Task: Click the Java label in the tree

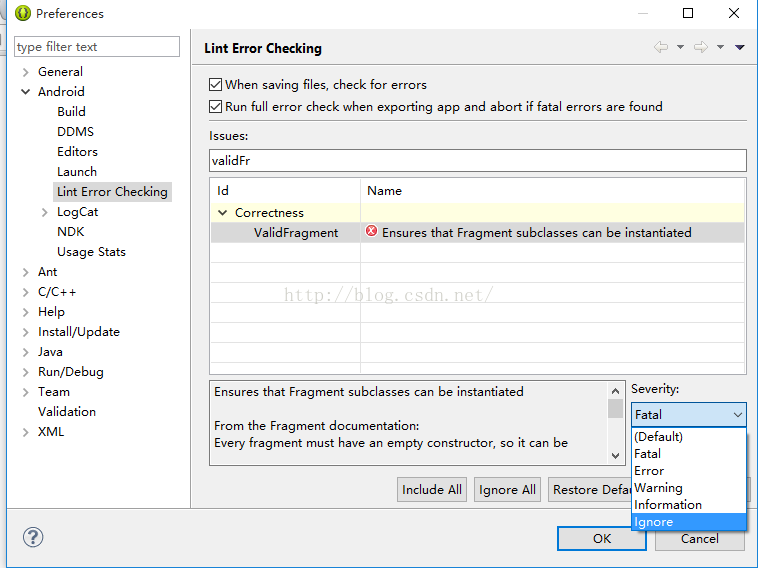Action: coord(50,352)
